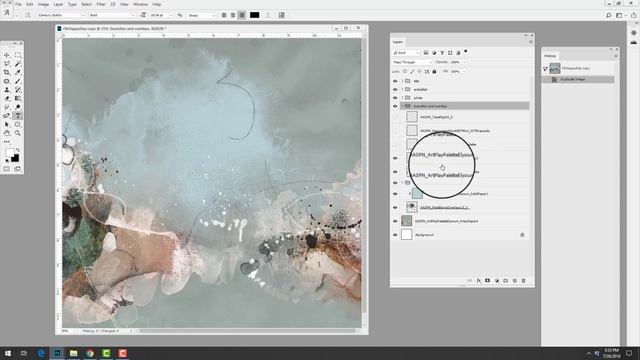The image size is (640, 360).
Task: Collapse the transfers and overlays group
Action: (x=402, y=106)
